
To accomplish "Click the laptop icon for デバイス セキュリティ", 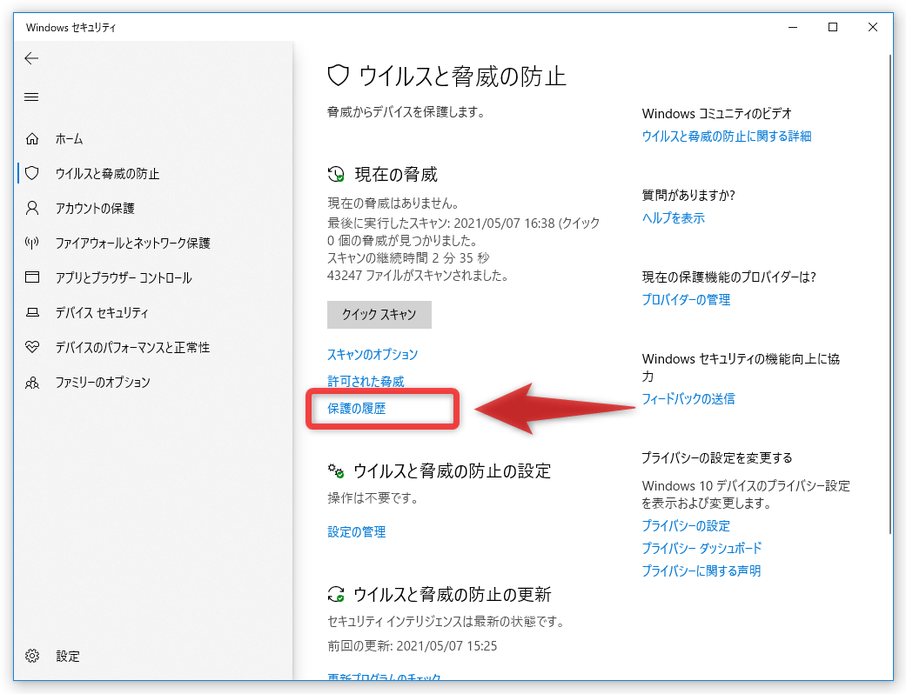I will 32,313.
